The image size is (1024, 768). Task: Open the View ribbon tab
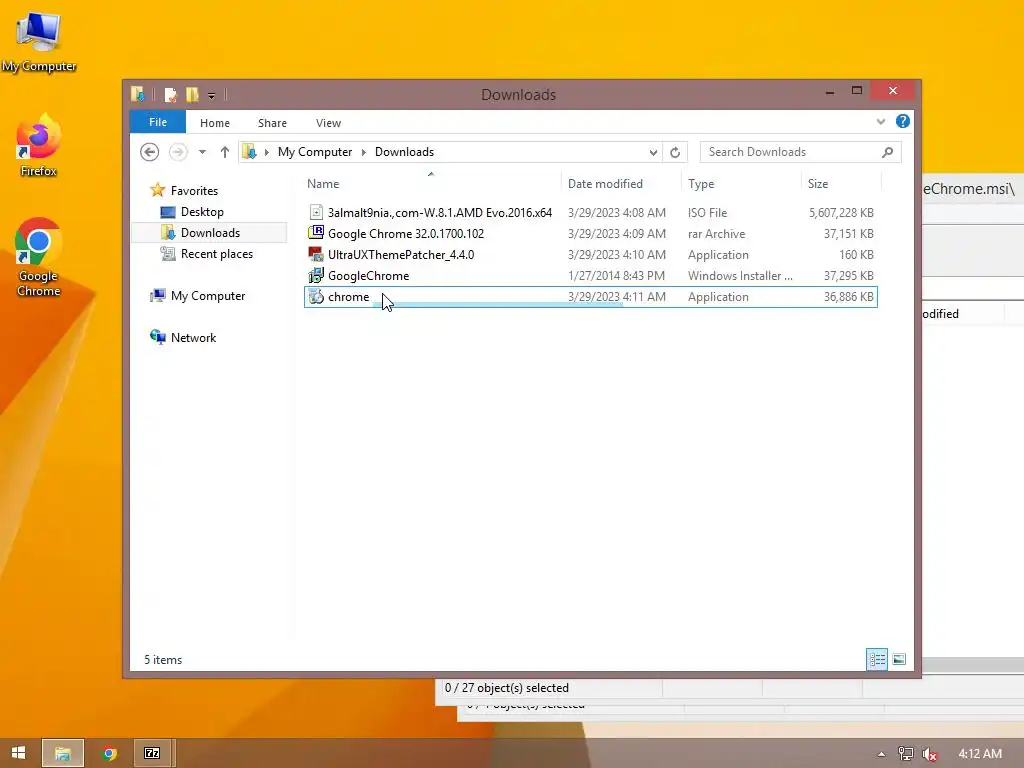pyautogui.click(x=328, y=123)
